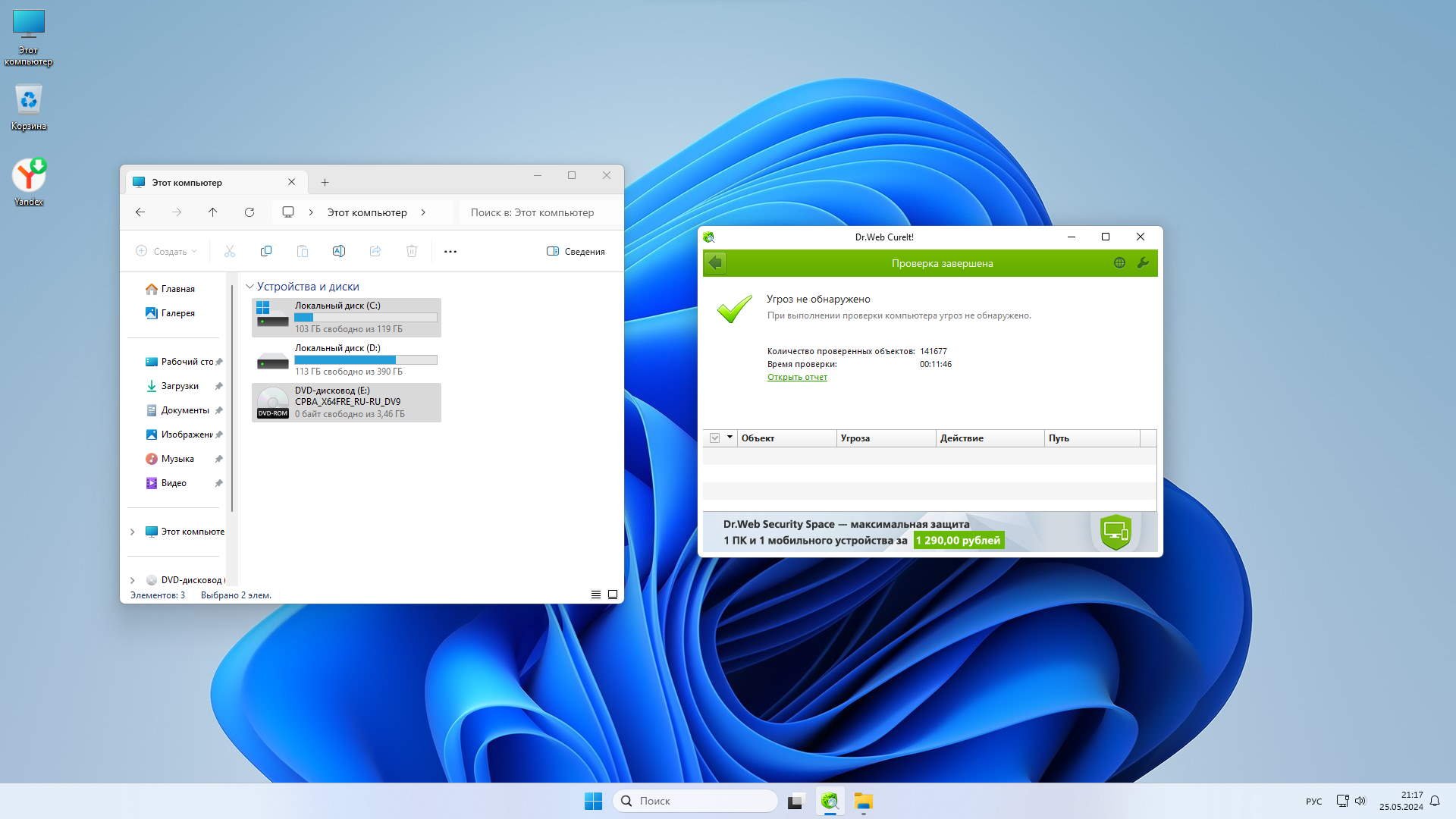Collapse the Устройства и диски group
This screenshot has width=1456, height=819.
[249, 287]
